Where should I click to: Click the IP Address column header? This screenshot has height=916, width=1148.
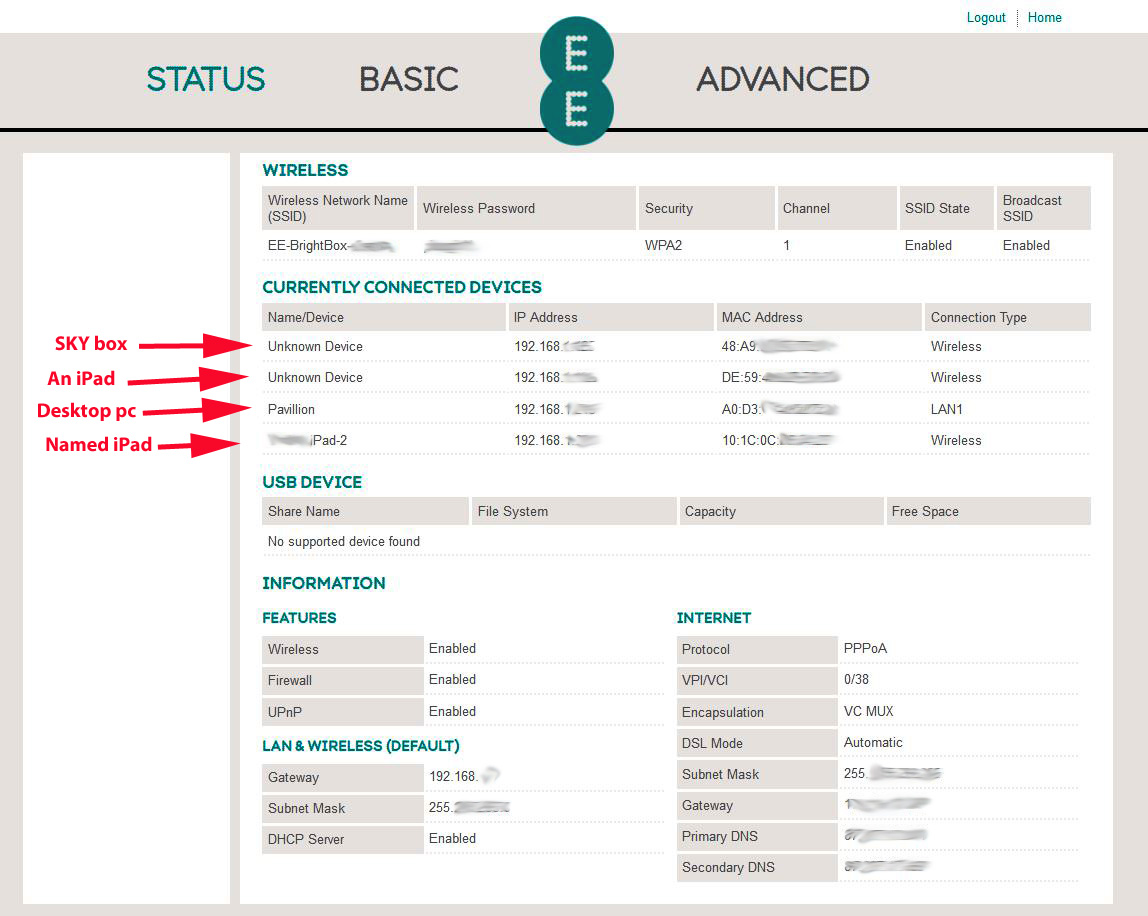tap(546, 317)
